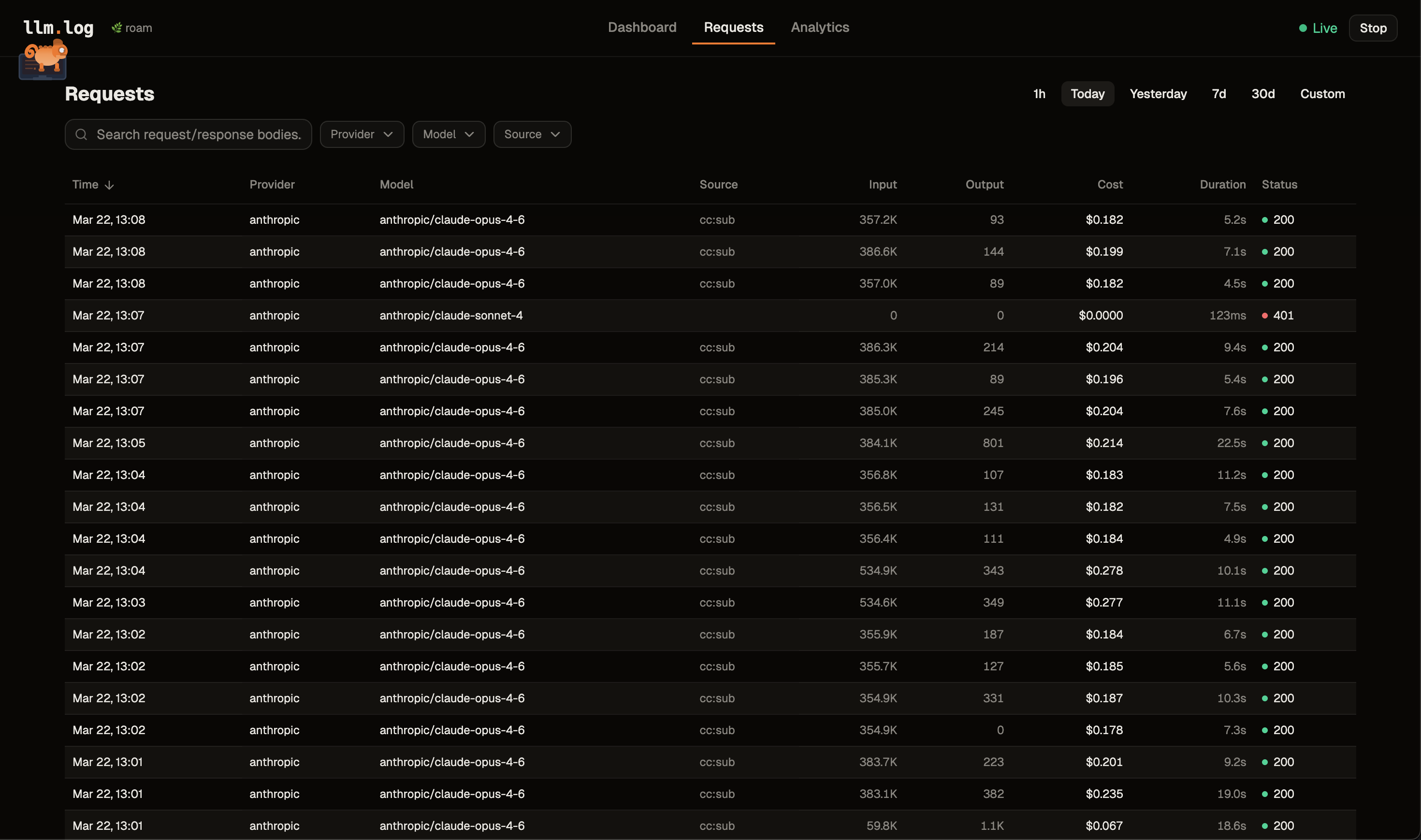Image resolution: width=1421 pixels, height=840 pixels.
Task: Click the llm.log logo
Action: coord(58,27)
